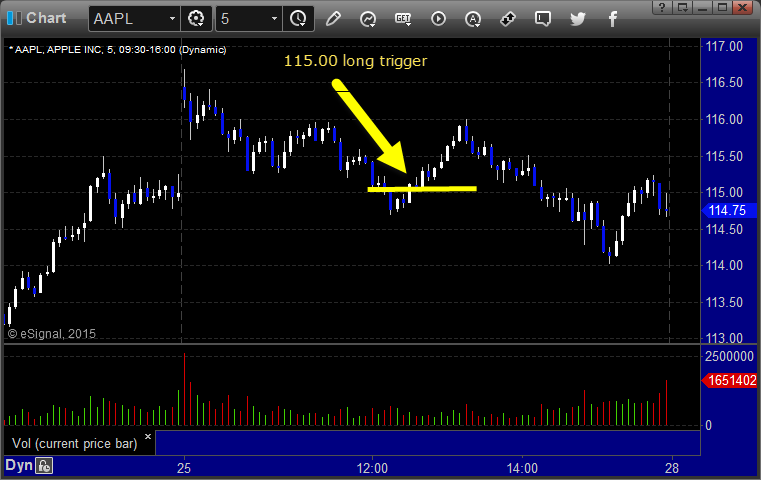The height and width of the screenshot is (480, 761).
Task: Click the 114.00 price axis label
Action: pyautogui.click(x=724, y=265)
